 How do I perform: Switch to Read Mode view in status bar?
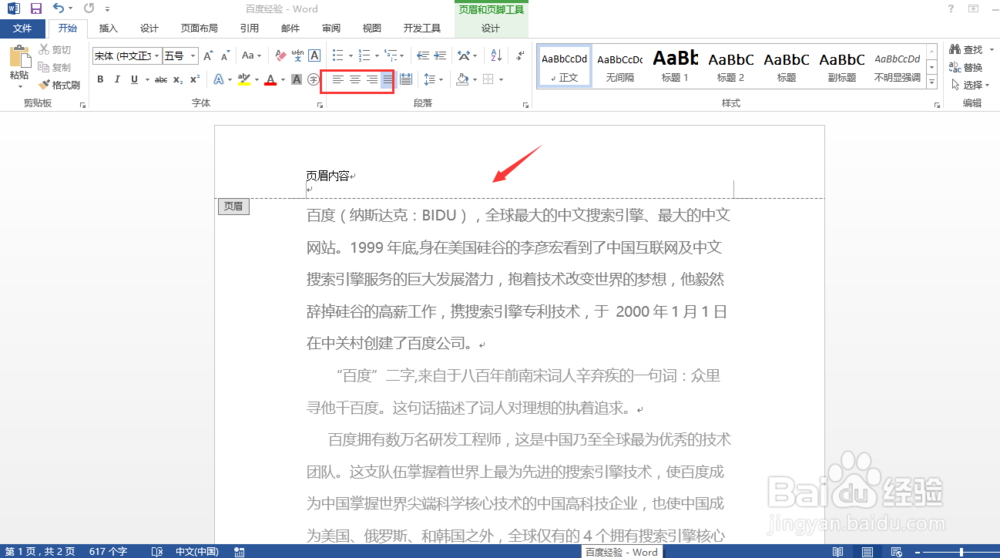point(838,552)
